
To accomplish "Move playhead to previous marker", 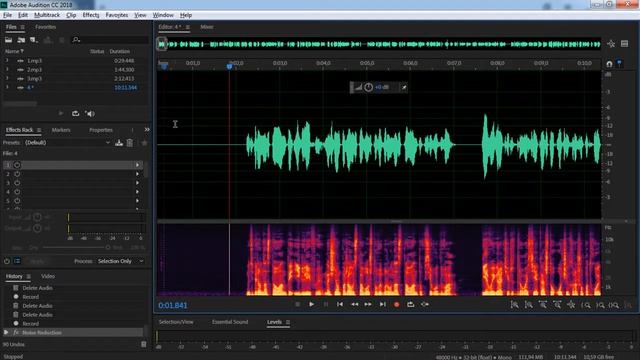I will [340, 304].
